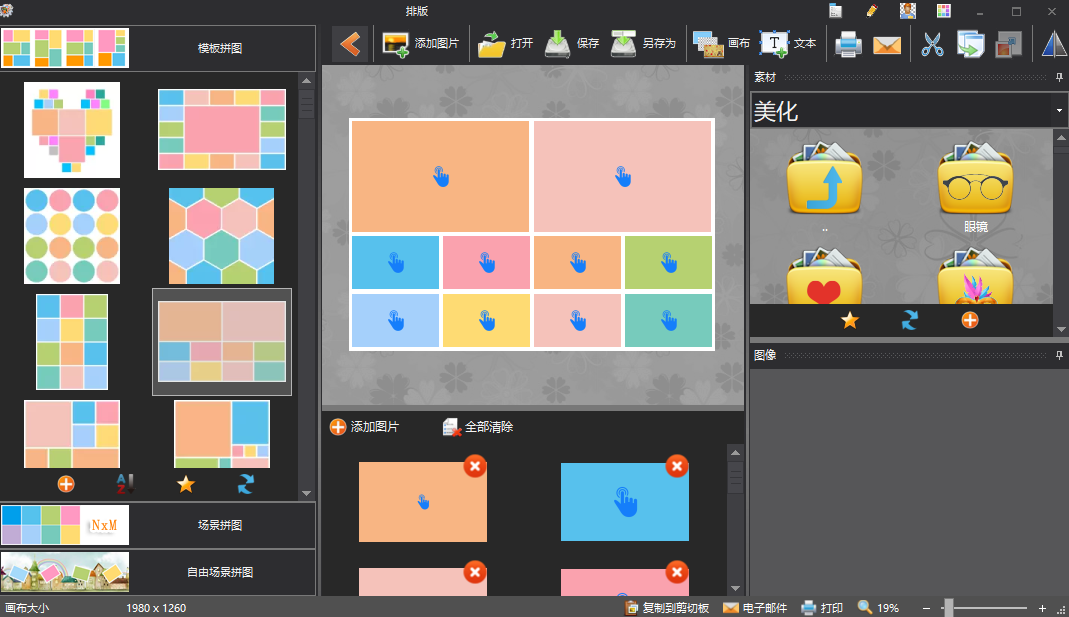Select the 模板拼图 tab header

tap(219, 48)
